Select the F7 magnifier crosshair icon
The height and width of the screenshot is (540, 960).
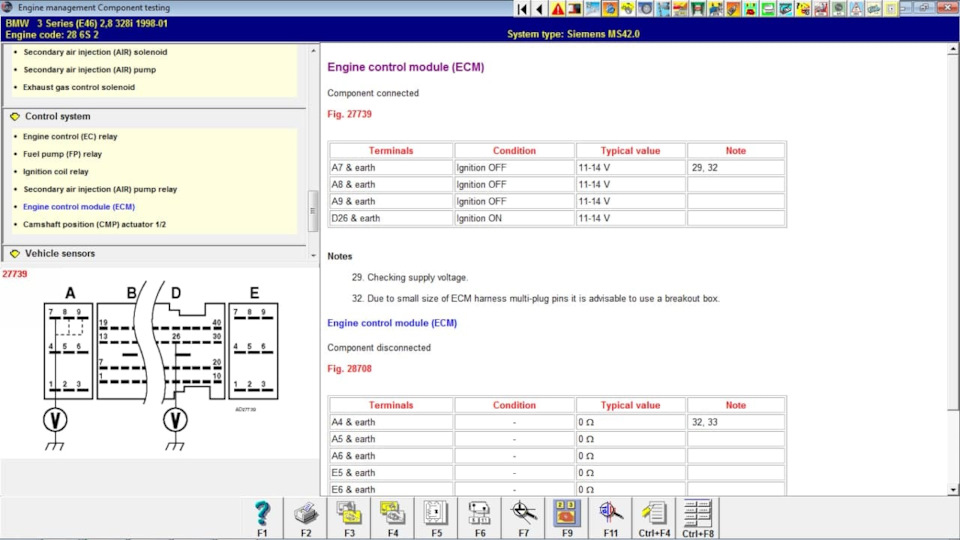point(523,513)
